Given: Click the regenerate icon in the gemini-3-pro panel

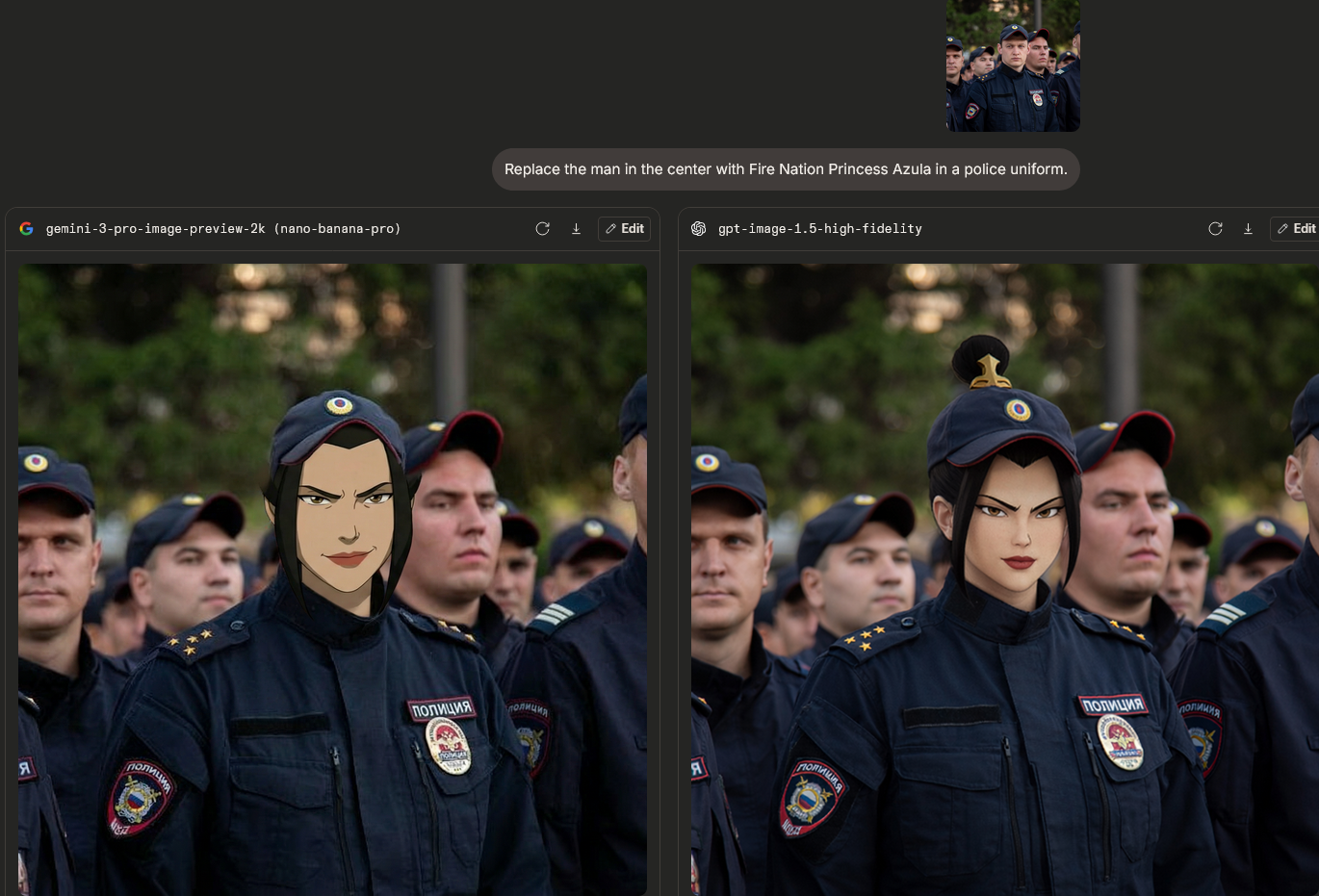Looking at the screenshot, I should pyautogui.click(x=543, y=229).
